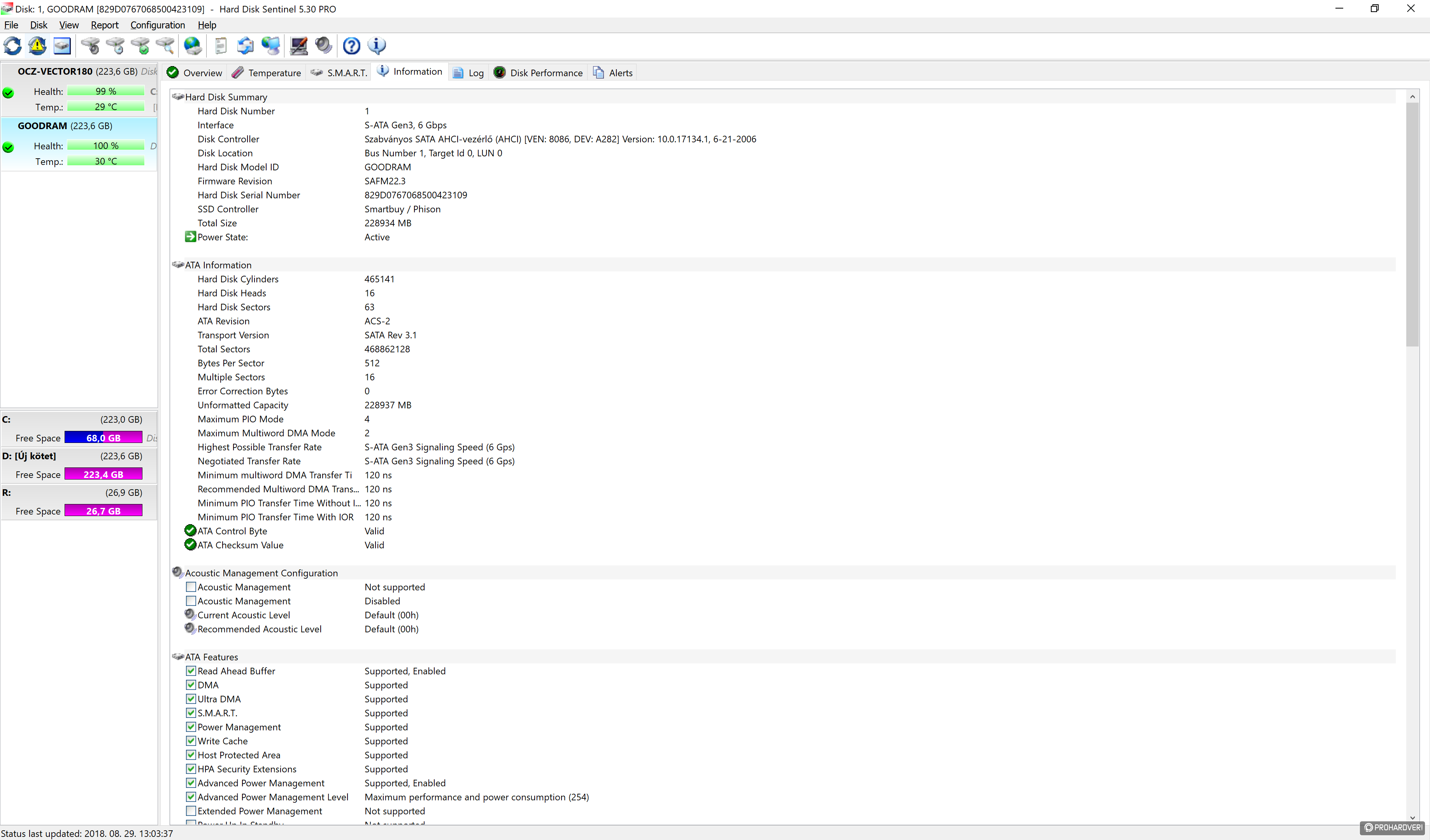
Task: Toggle the Extended Power Management checkbox
Action: tap(191, 810)
